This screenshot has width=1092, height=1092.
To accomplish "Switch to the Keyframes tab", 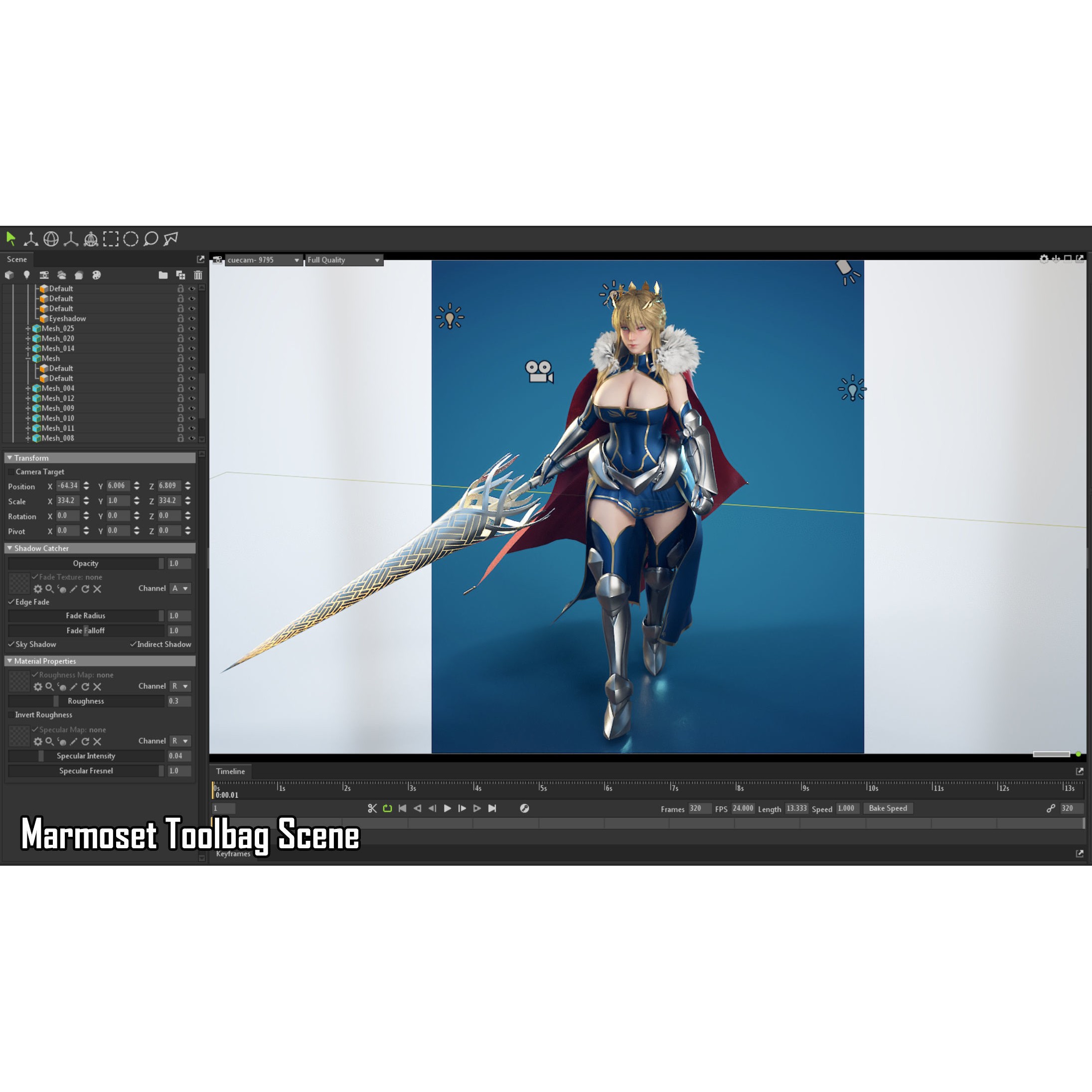I will click(x=235, y=854).
